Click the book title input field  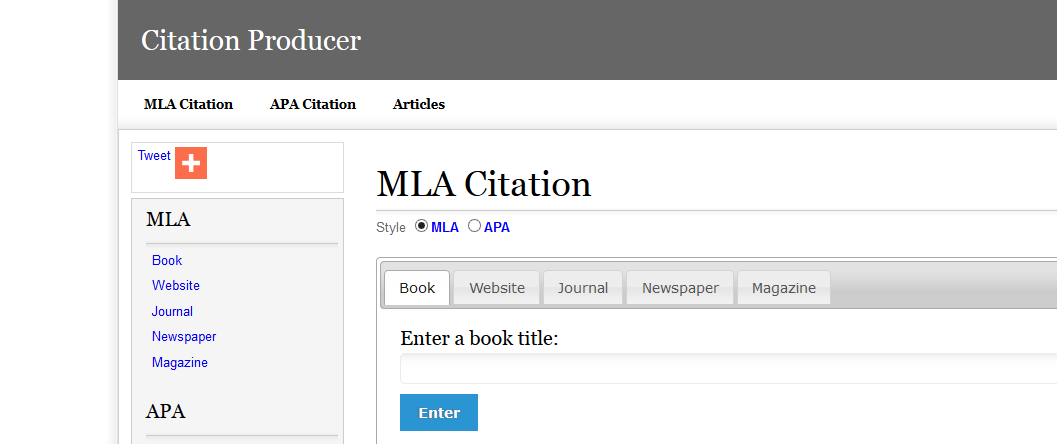point(728,369)
